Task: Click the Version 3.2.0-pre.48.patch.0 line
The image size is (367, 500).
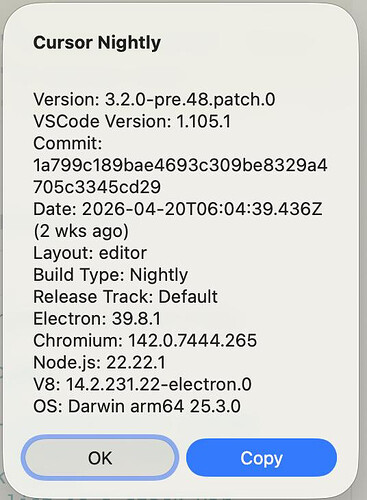Action: [x=154, y=99]
